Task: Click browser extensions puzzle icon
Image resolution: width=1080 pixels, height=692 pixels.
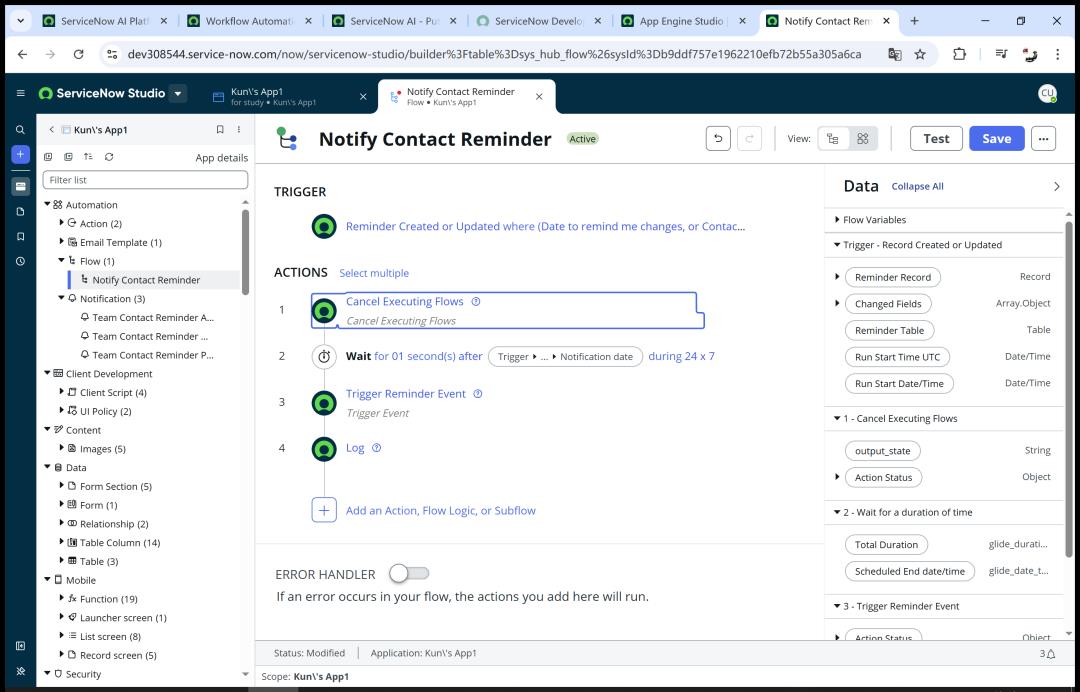Action: [x=959, y=54]
